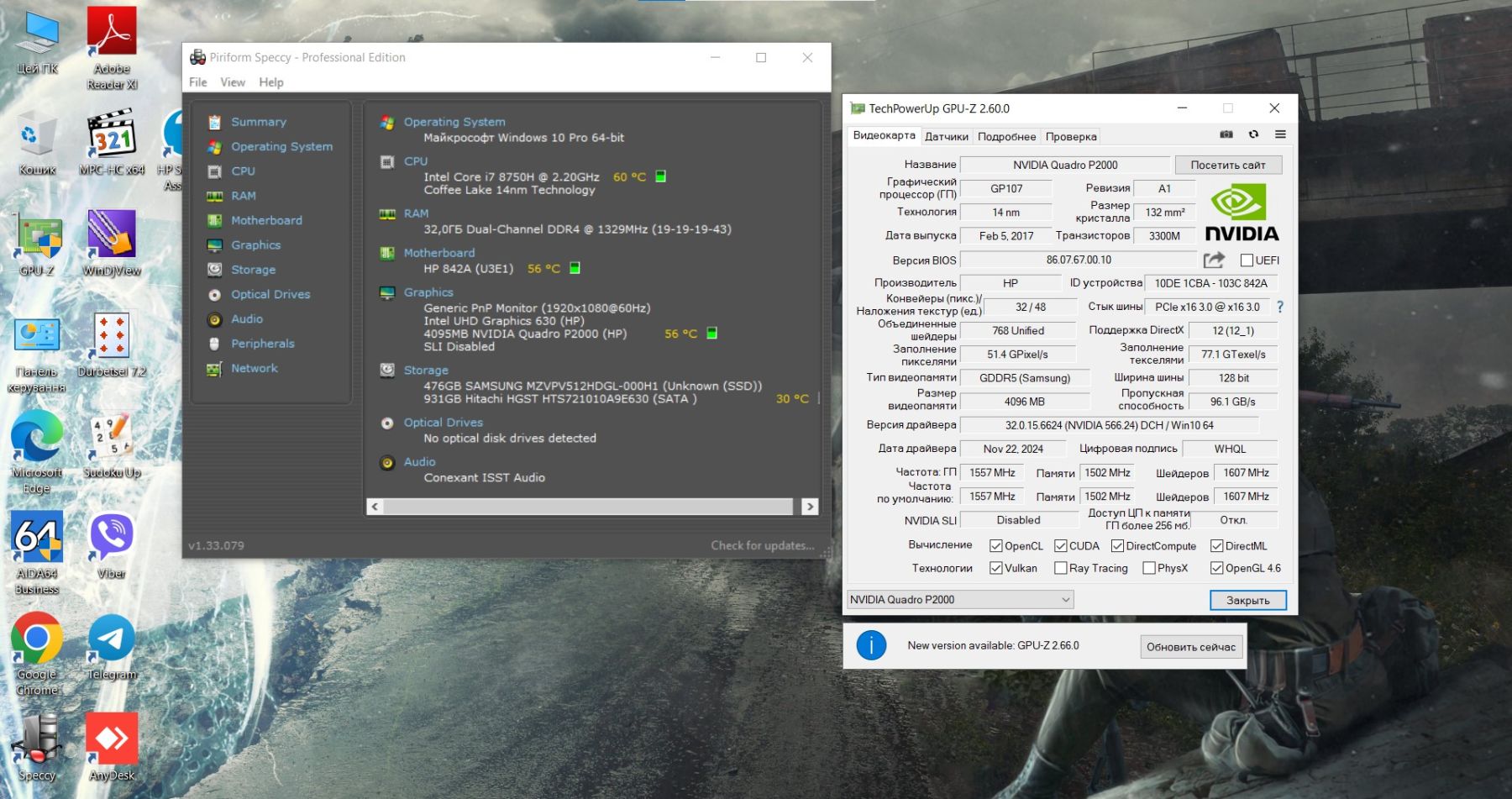Click the bus interface question mark in GPU-Z
The height and width of the screenshot is (799, 1512).
(x=1280, y=307)
